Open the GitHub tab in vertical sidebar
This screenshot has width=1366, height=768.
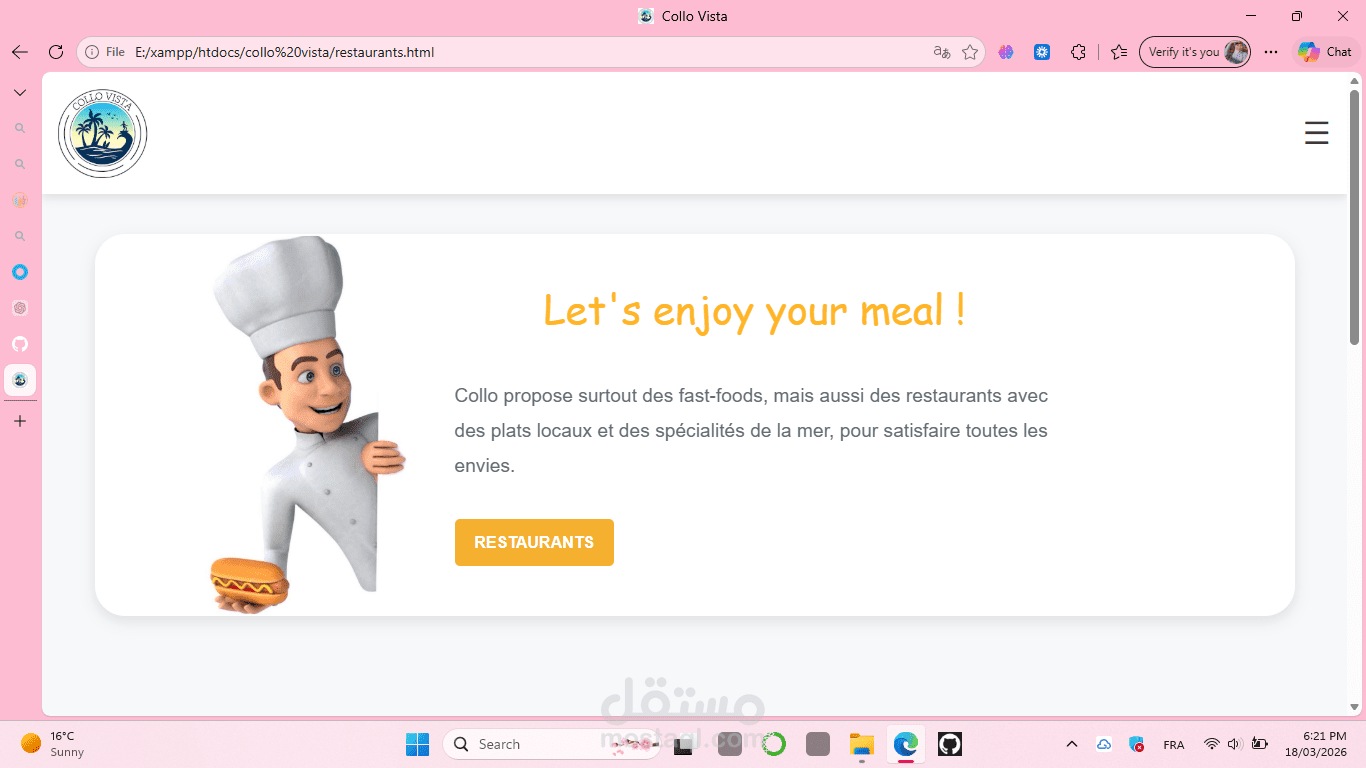coord(20,344)
